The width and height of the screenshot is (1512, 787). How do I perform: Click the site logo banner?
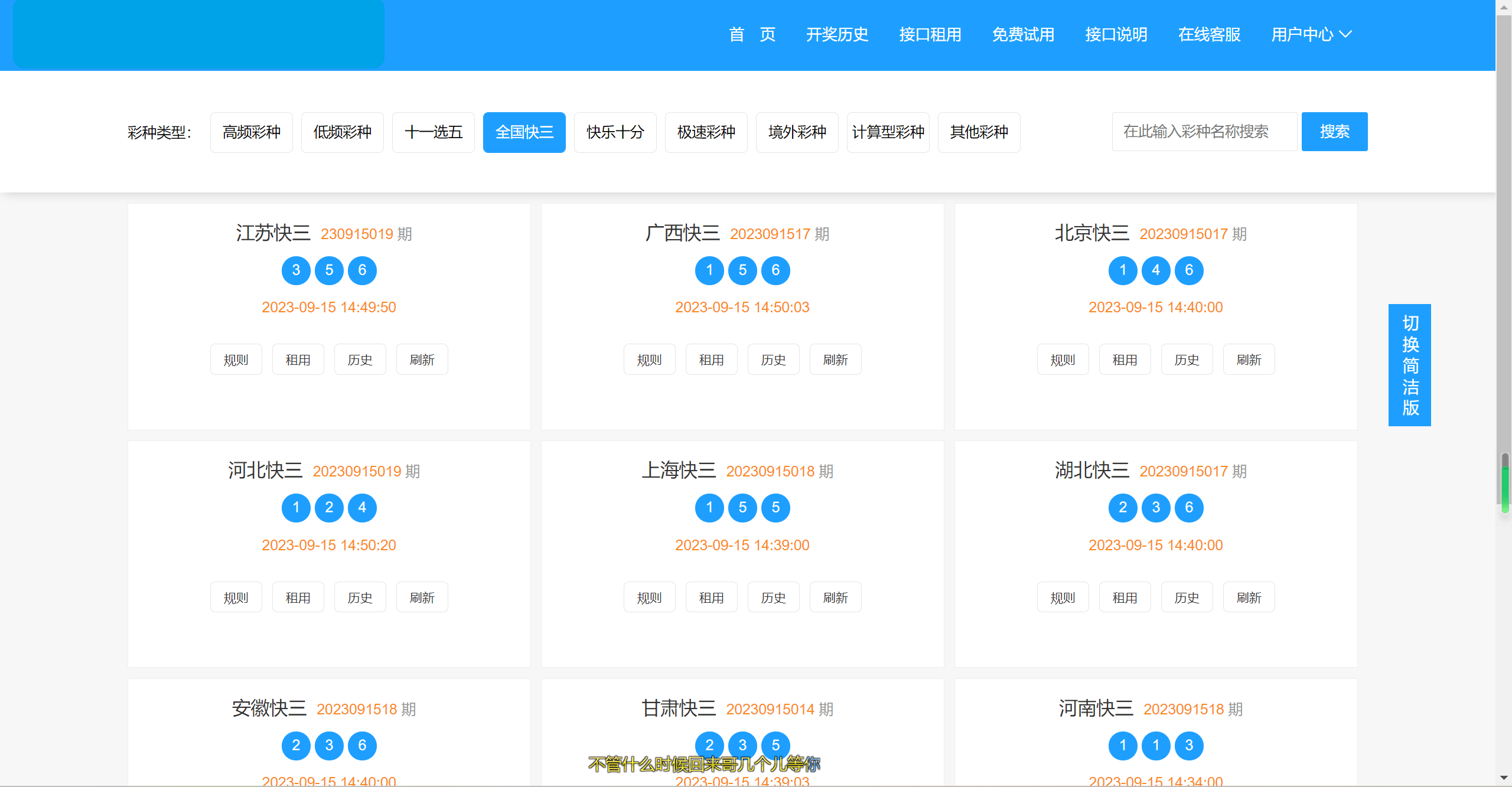pyautogui.click(x=198, y=34)
